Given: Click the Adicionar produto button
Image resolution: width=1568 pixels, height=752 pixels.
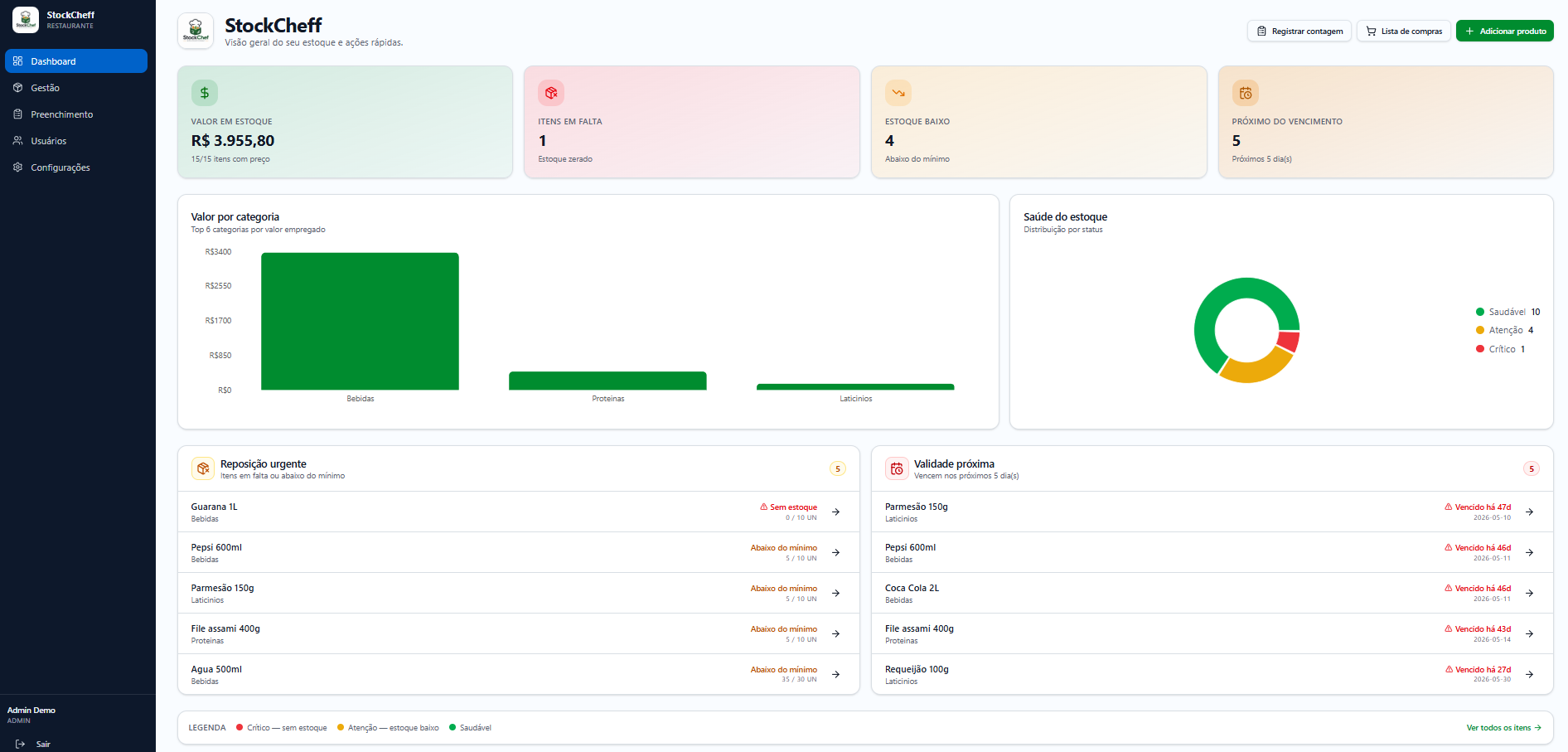Looking at the screenshot, I should (x=1505, y=32).
